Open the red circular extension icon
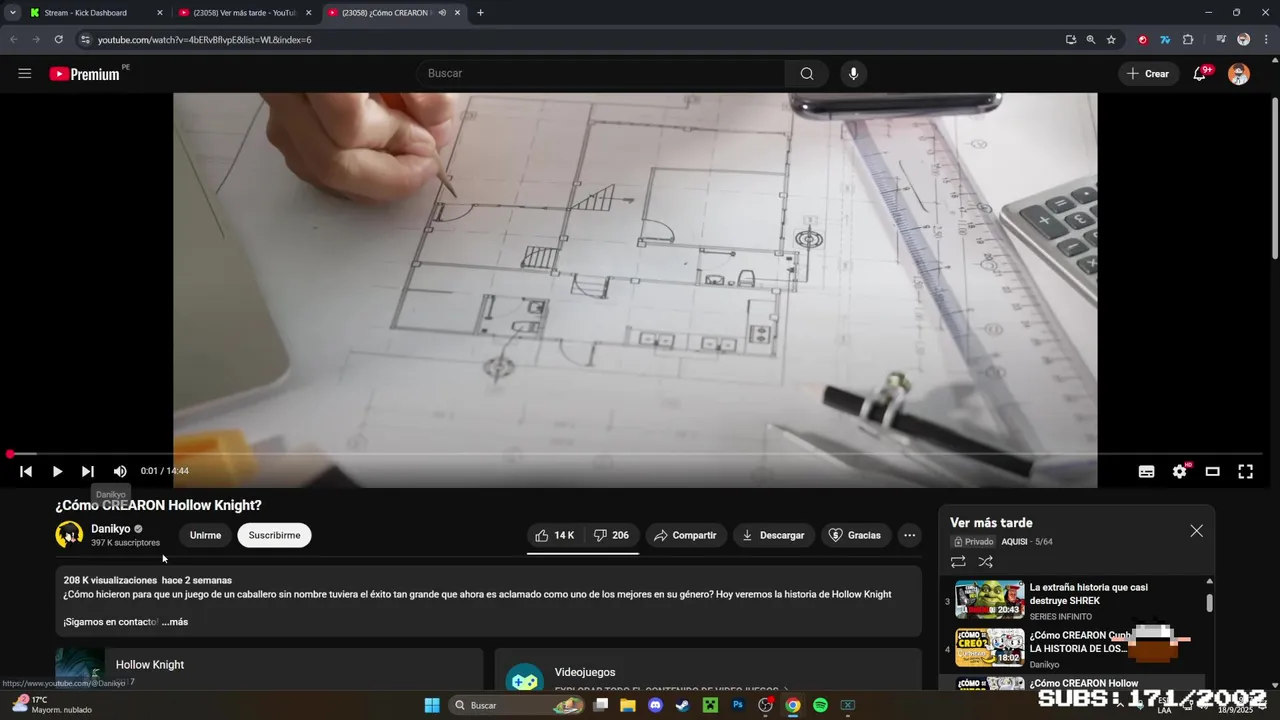Image resolution: width=1280 pixels, height=720 pixels. point(1143,40)
